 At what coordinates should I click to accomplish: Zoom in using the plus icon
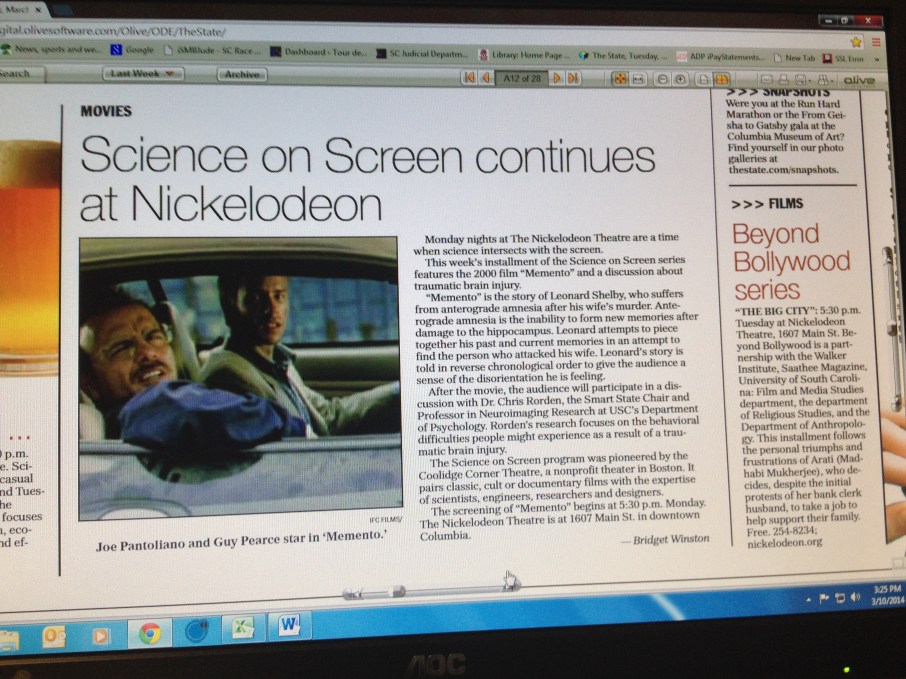coord(681,79)
